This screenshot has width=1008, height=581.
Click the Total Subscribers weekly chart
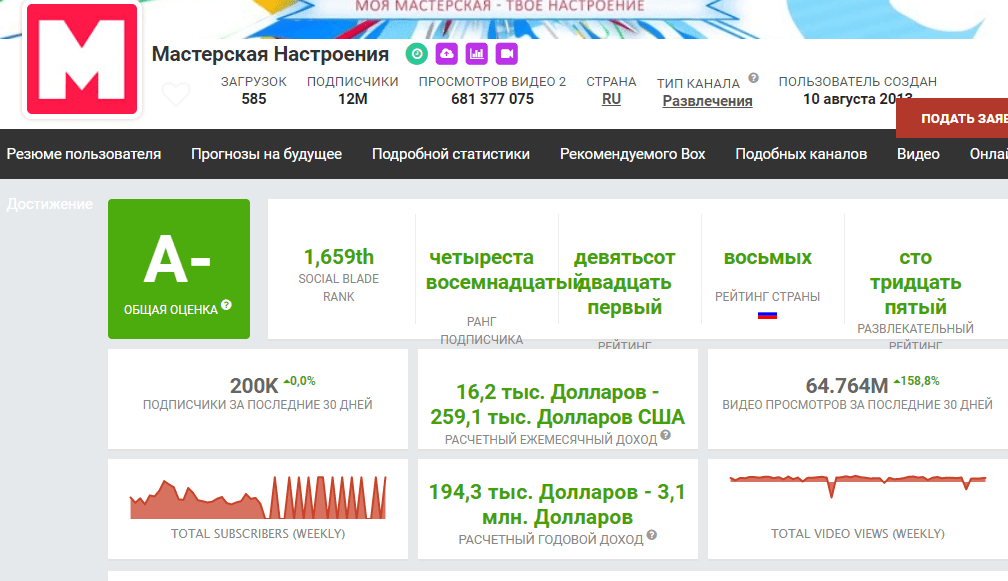pos(258,497)
